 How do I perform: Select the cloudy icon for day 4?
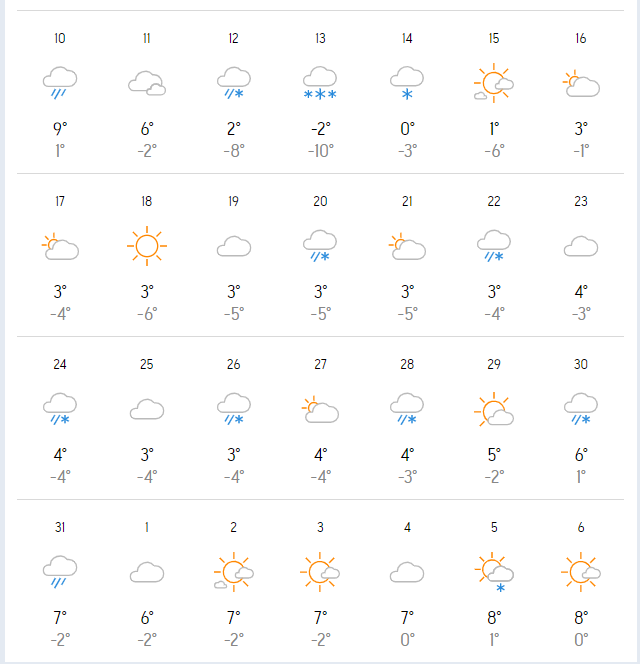coord(407,572)
